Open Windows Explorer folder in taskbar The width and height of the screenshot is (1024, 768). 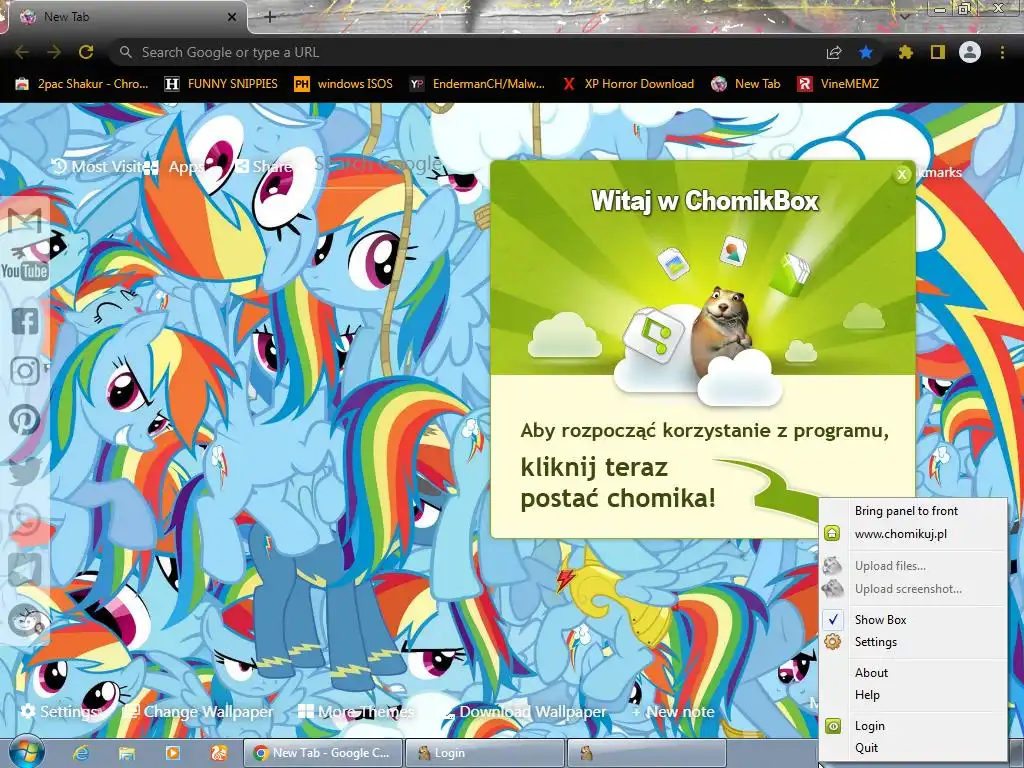pos(127,753)
